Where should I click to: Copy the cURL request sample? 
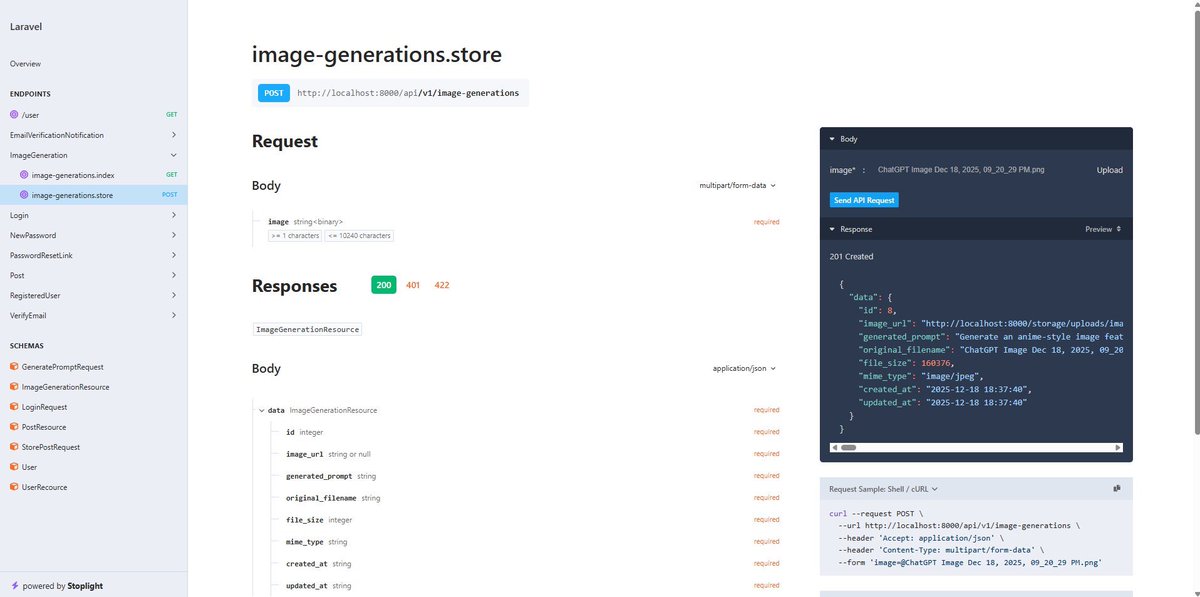[1117, 489]
